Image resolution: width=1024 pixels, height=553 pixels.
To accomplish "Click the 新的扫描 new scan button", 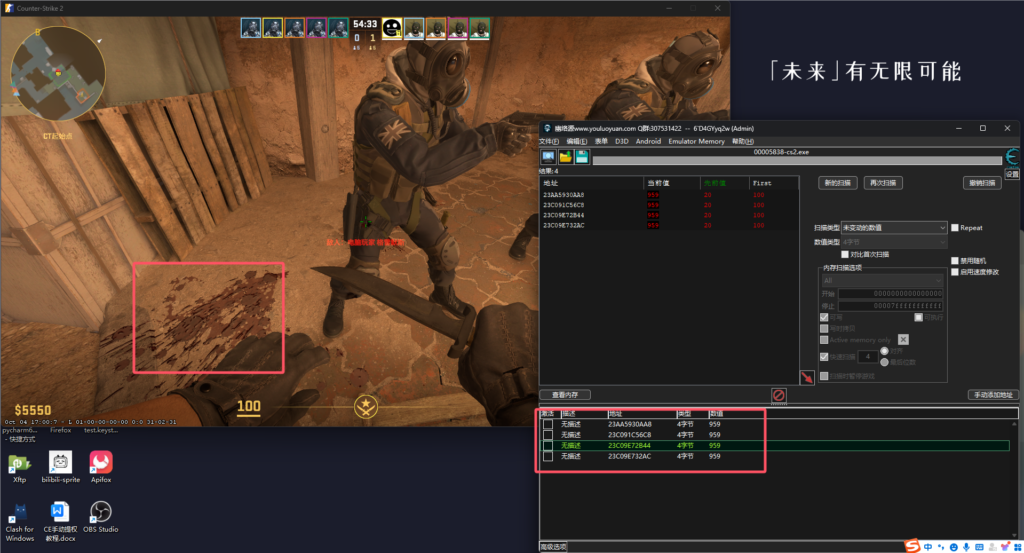I will point(838,183).
